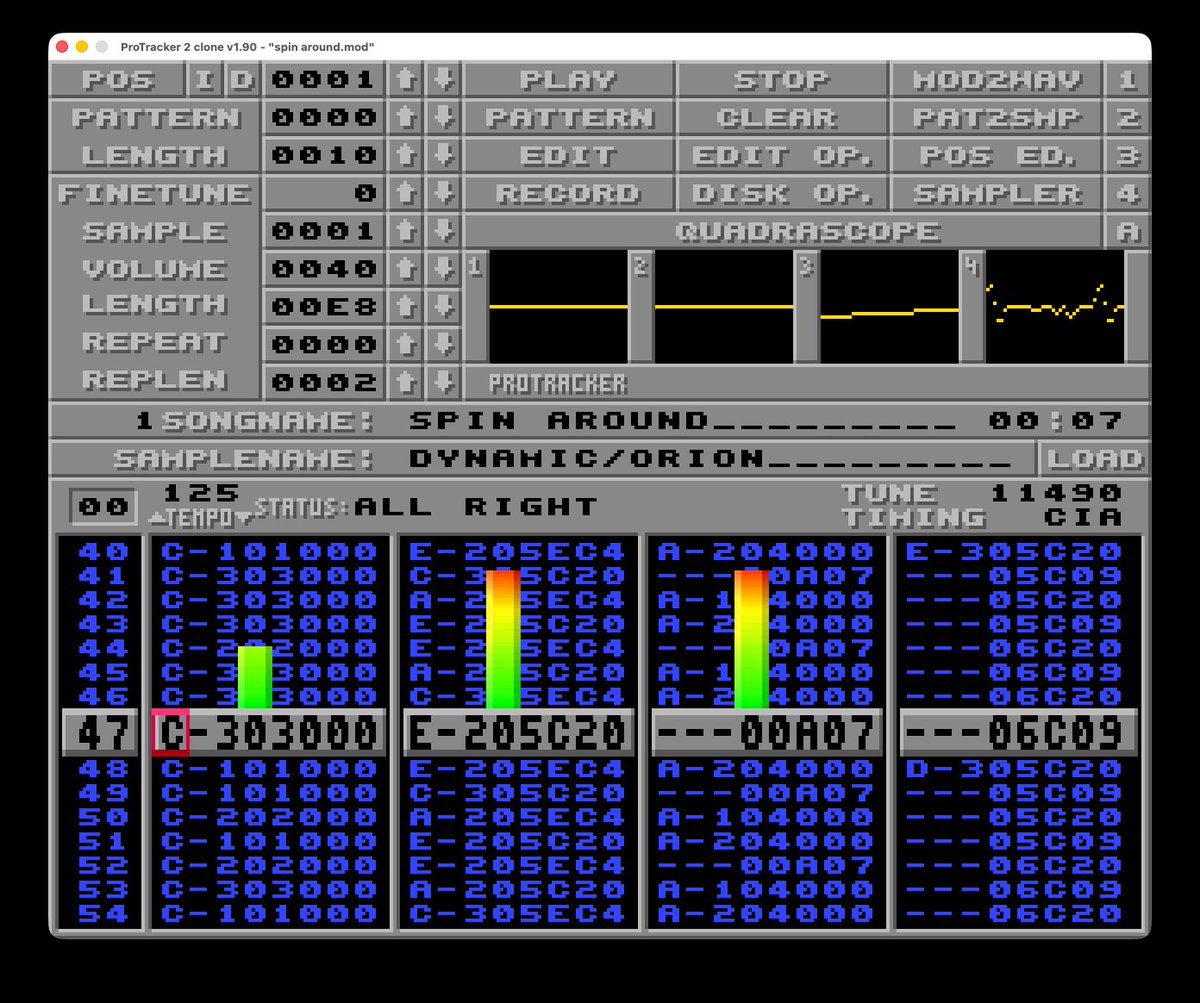Viewport: 1200px width, 1003px height.
Task: Decrease the PATTERN number with down arrow
Action: click(443, 118)
